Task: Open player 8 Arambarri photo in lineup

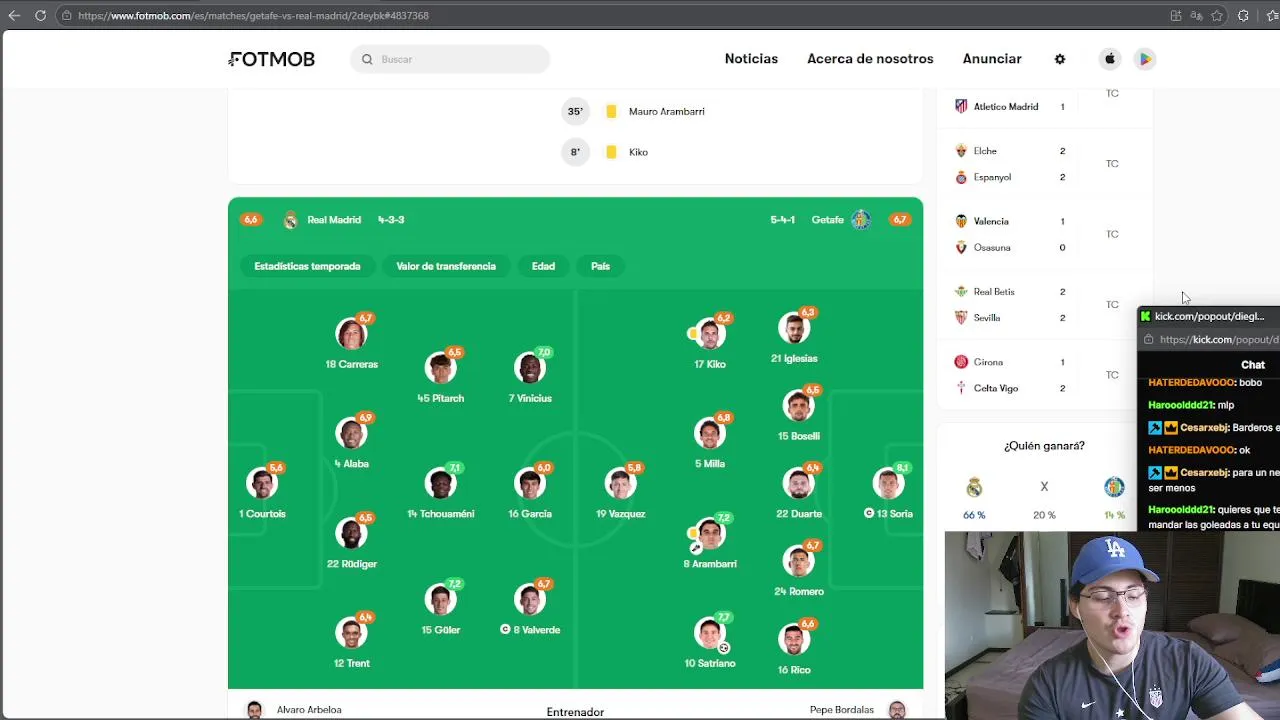Action: (x=710, y=534)
